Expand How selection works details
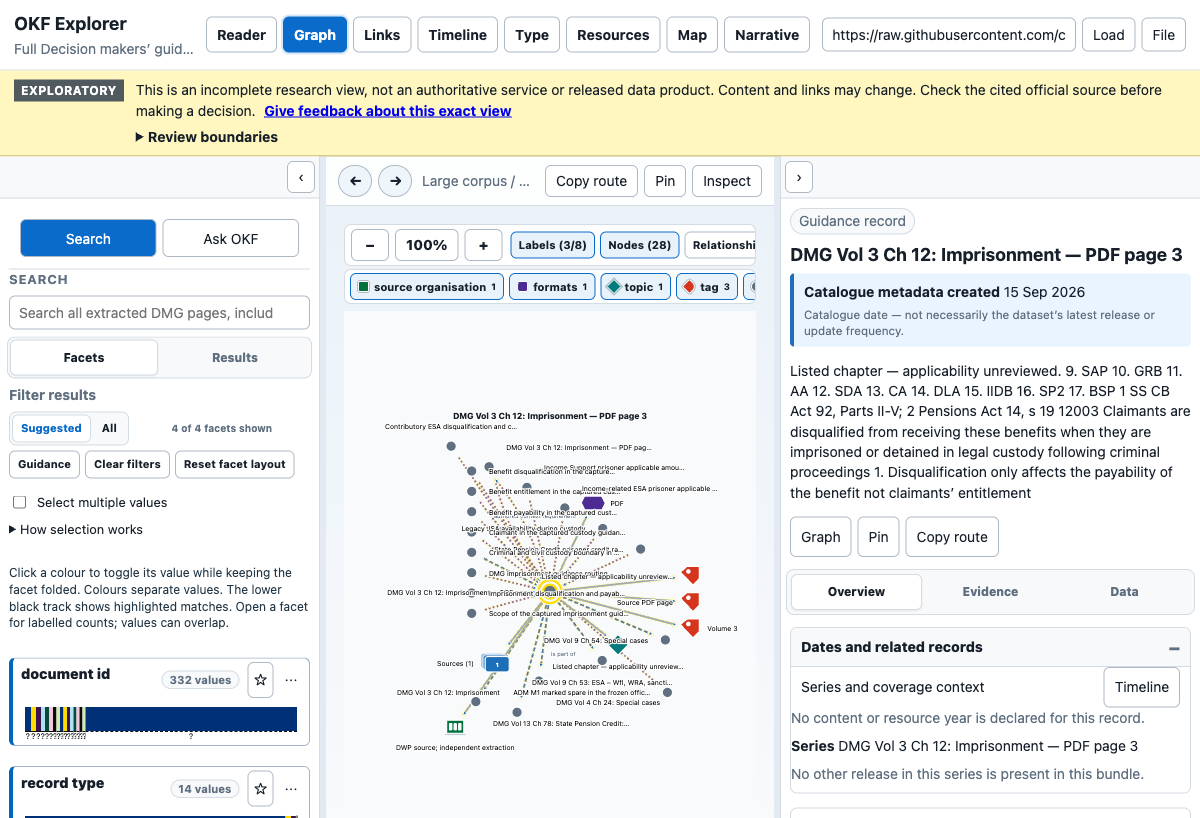 (x=76, y=530)
